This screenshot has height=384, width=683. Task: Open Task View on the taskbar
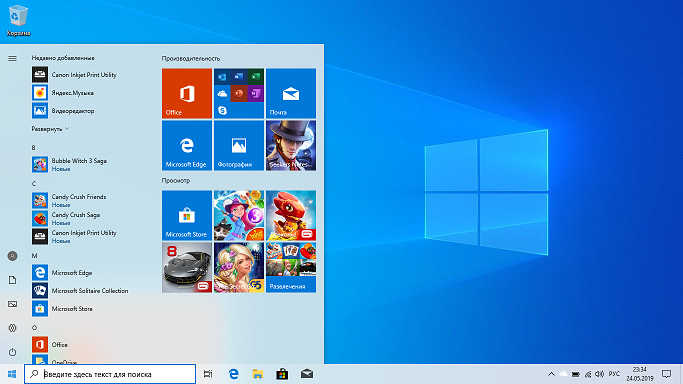pyautogui.click(x=208, y=374)
